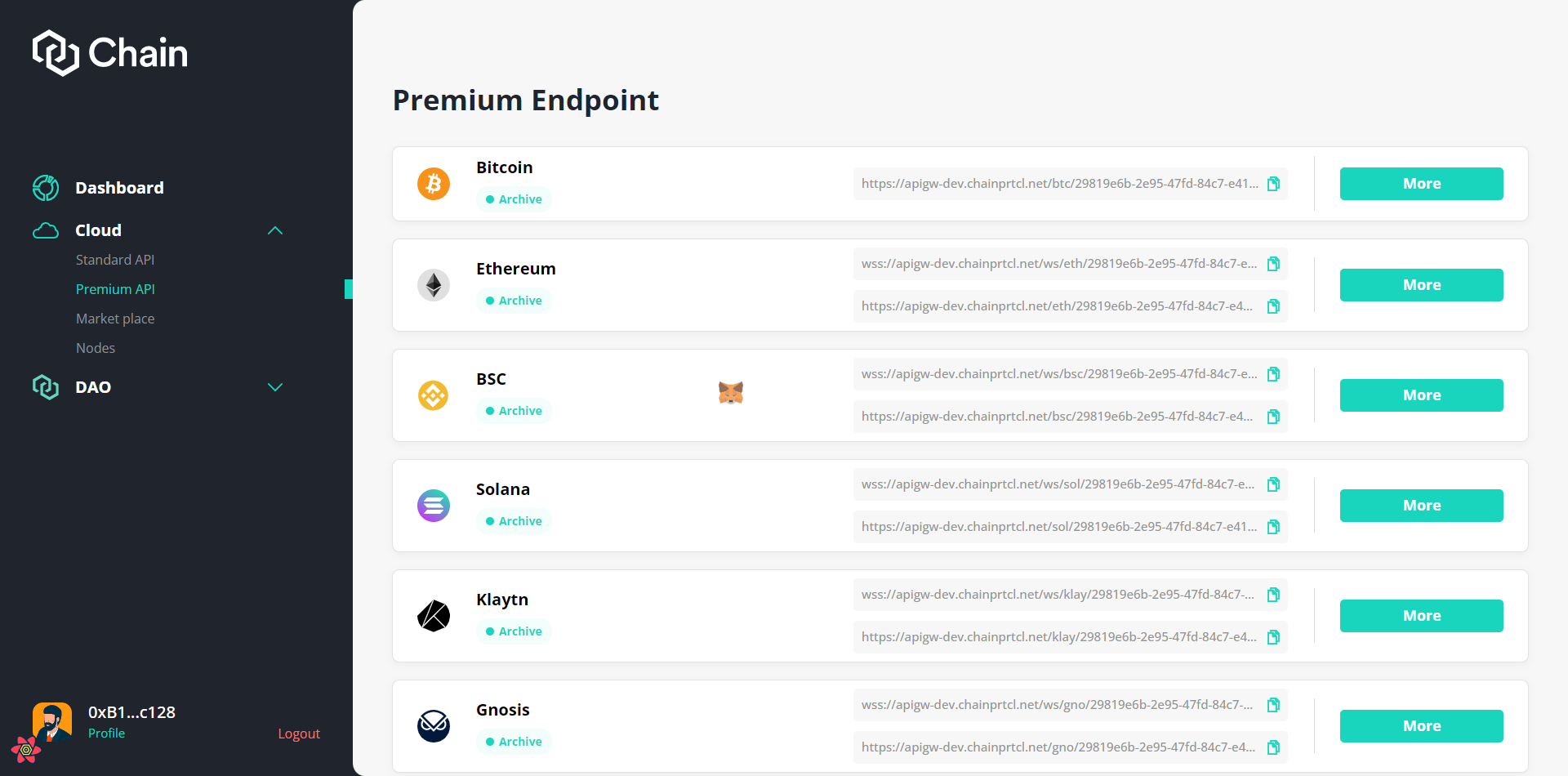Click the MetaMask fox icon in BSC row
Viewport: 1568px width, 776px height.
click(x=731, y=393)
